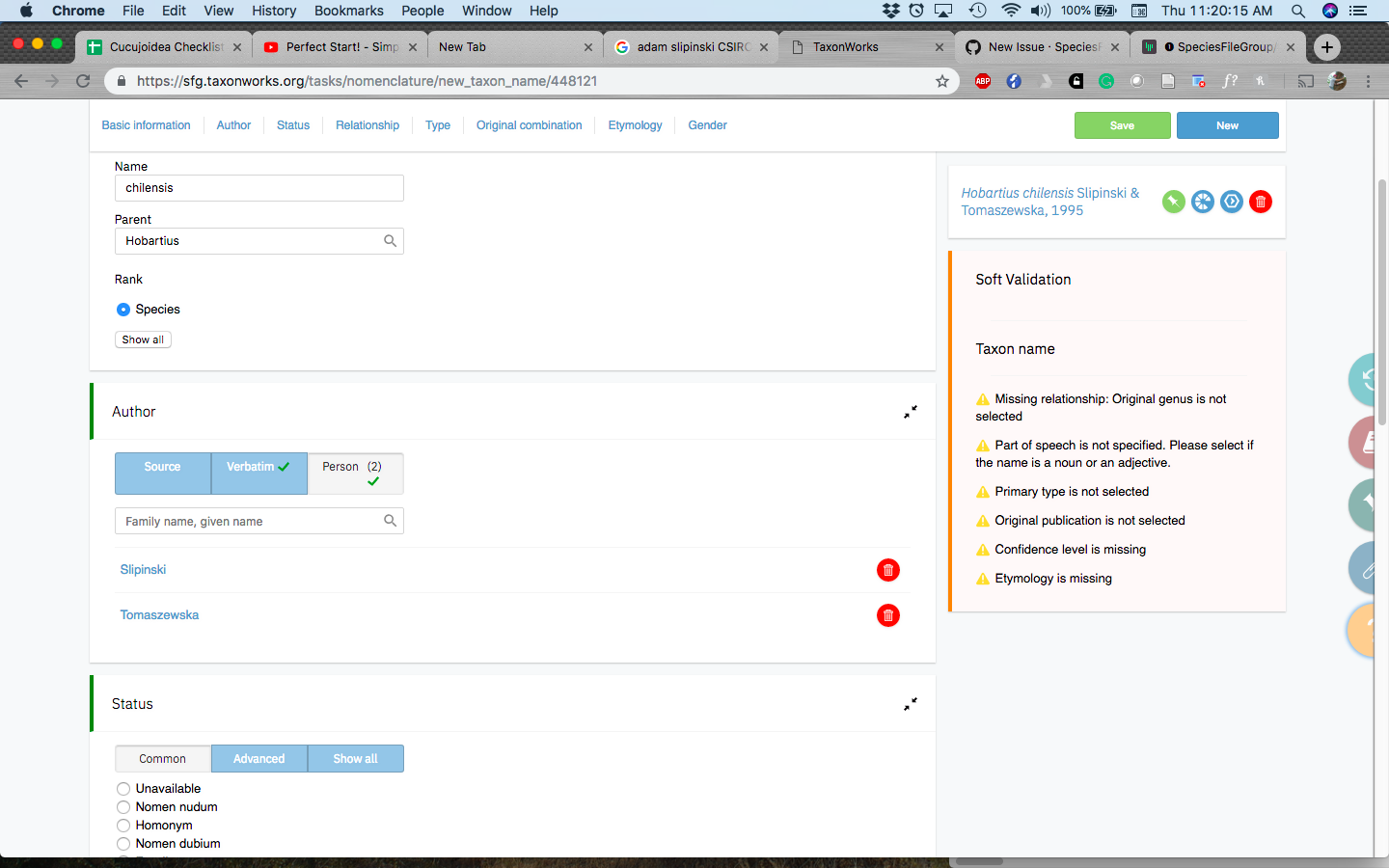Select Advanced status tab
This screenshot has width=1389, height=868.
pyautogui.click(x=259, y=759)
